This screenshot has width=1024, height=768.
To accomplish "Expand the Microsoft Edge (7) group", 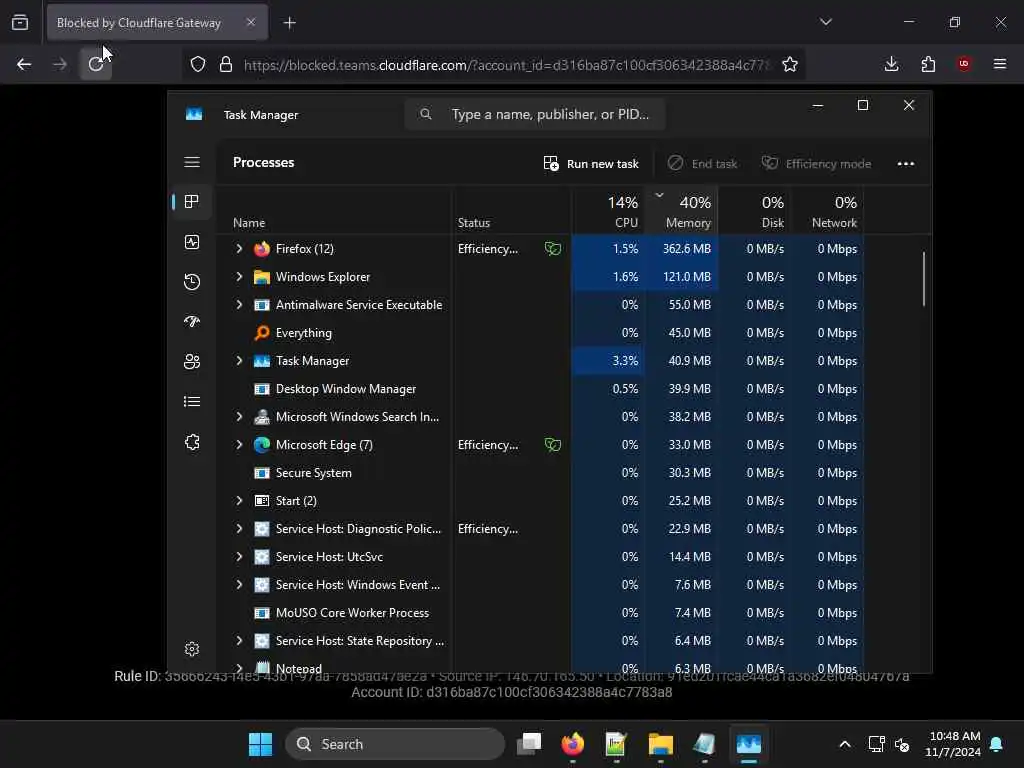I will (x=239, y=445).
